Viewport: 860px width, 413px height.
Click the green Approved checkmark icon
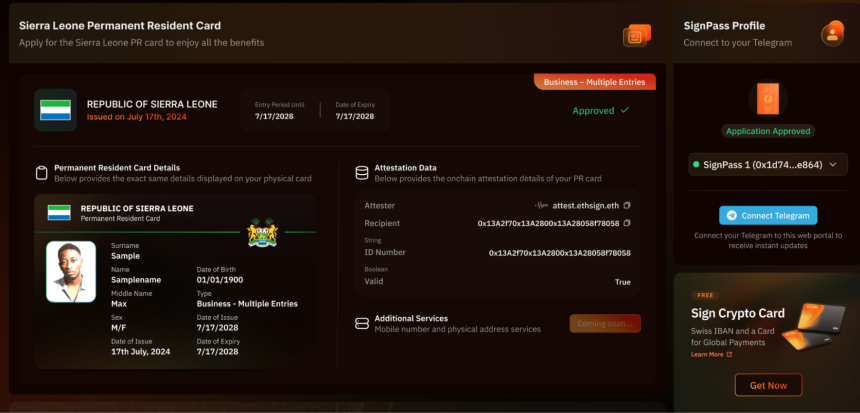(625, 111)
